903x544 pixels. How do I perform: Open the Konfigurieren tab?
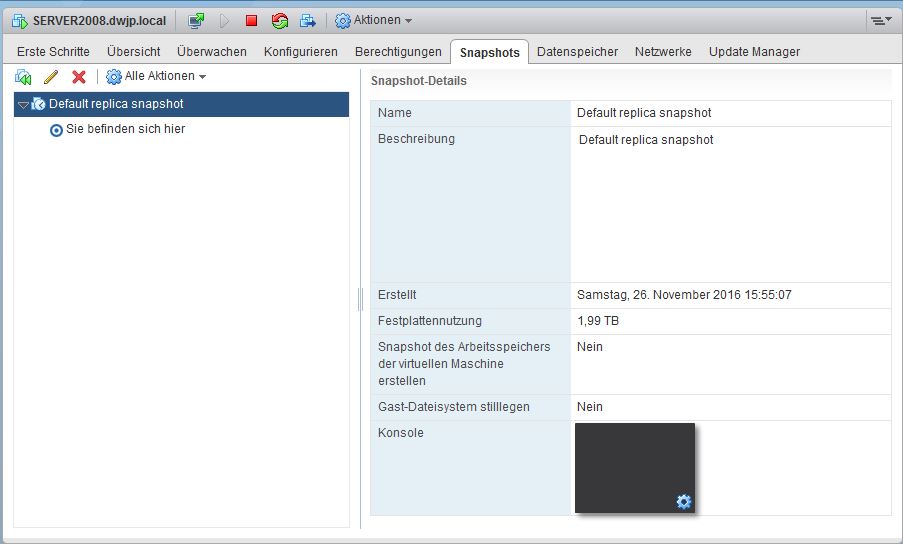pyautogui.click(x=300, y=51)
